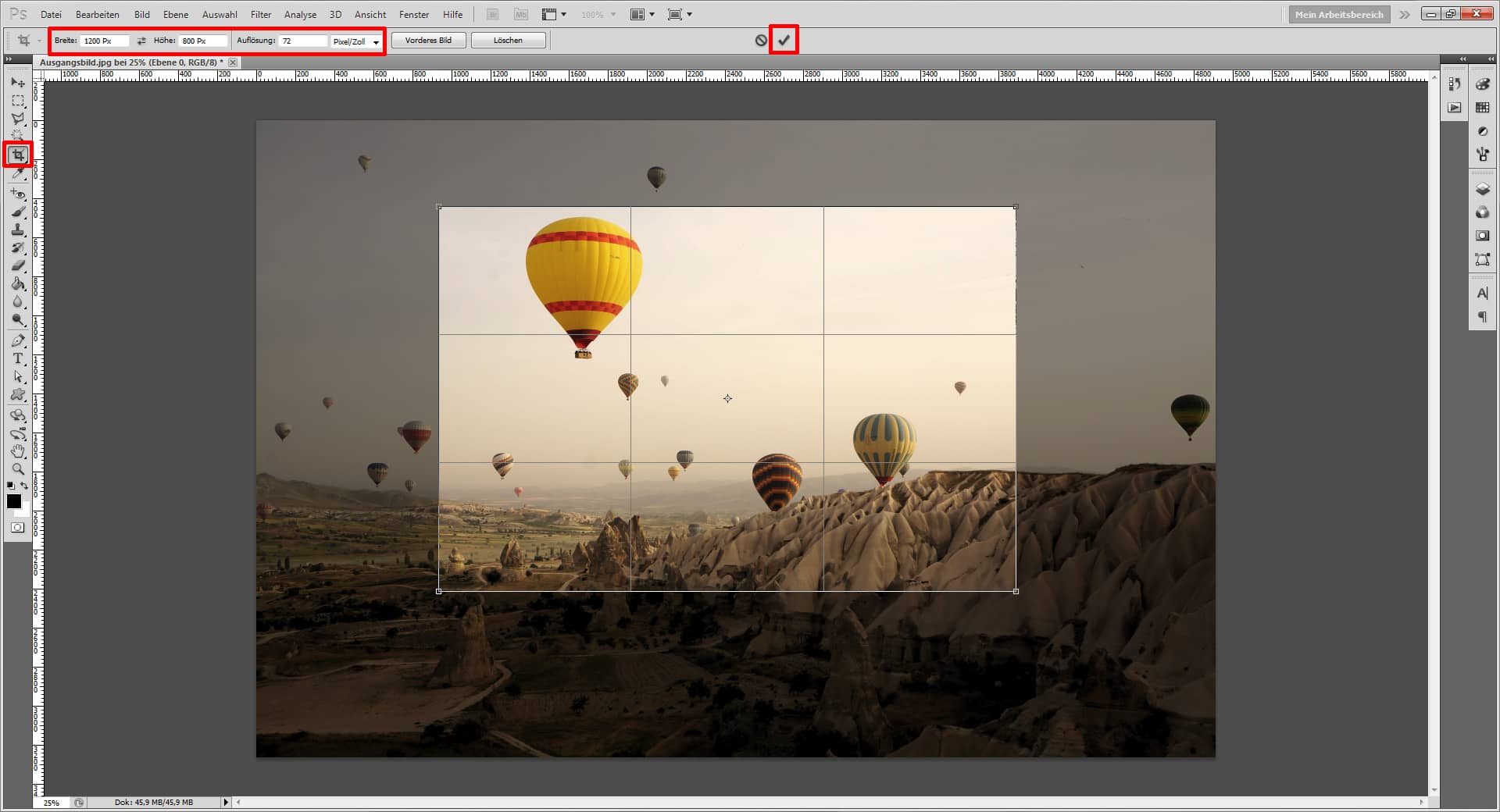
Task: Swap Breite and Höhe values
Action: [141, 41]
